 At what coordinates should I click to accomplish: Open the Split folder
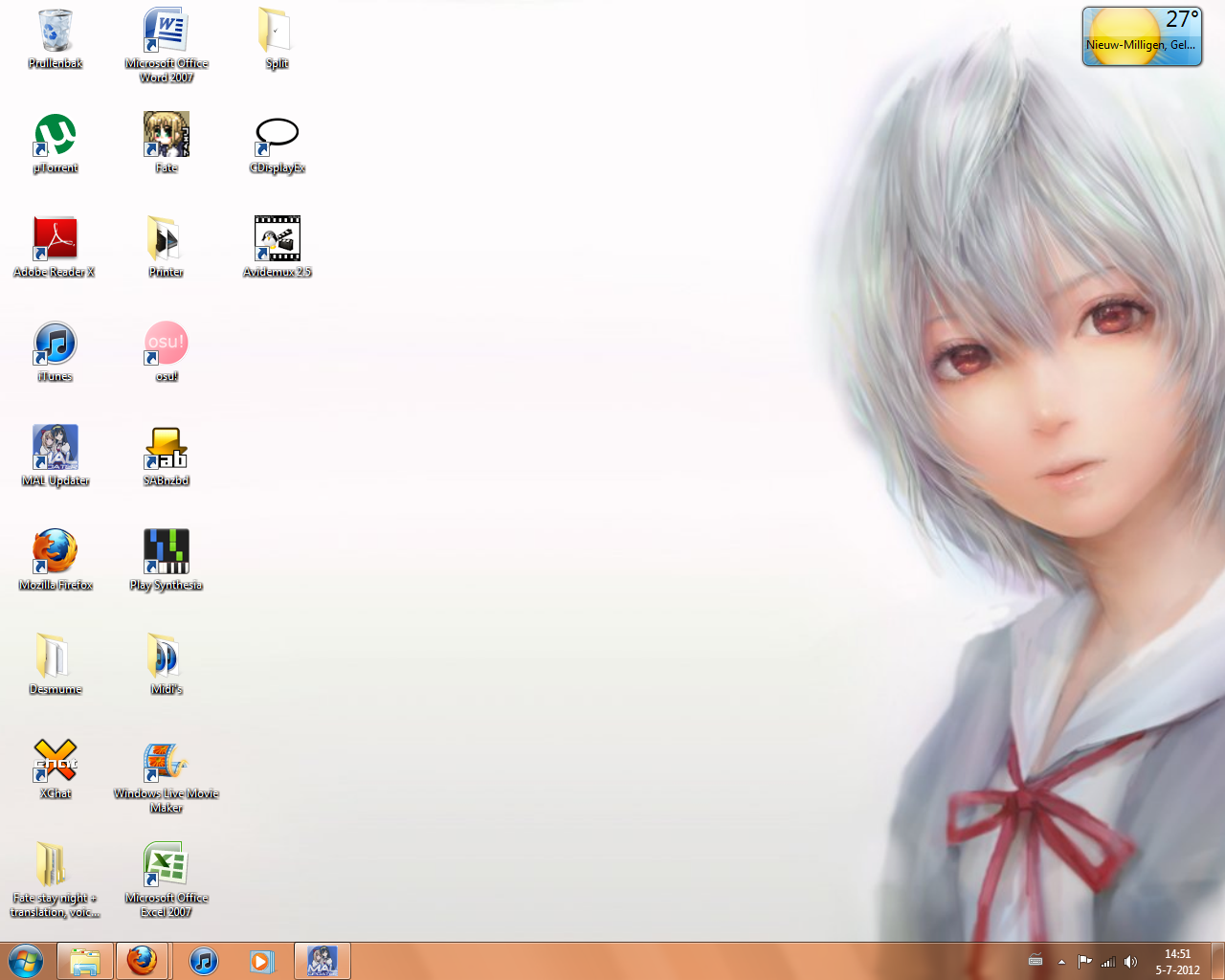click(277, 40)
